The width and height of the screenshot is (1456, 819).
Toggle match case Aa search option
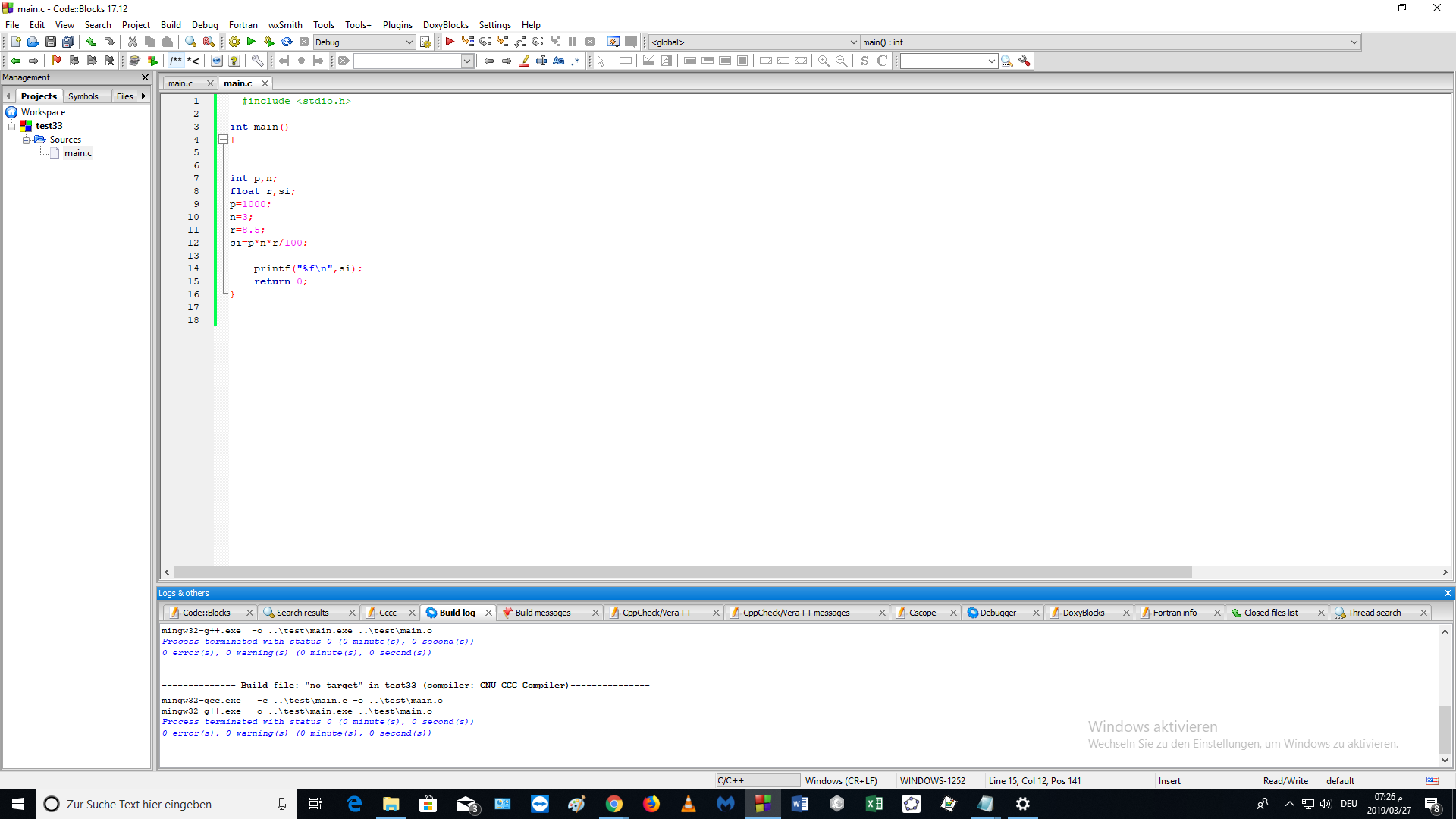(x=559, y=61)
